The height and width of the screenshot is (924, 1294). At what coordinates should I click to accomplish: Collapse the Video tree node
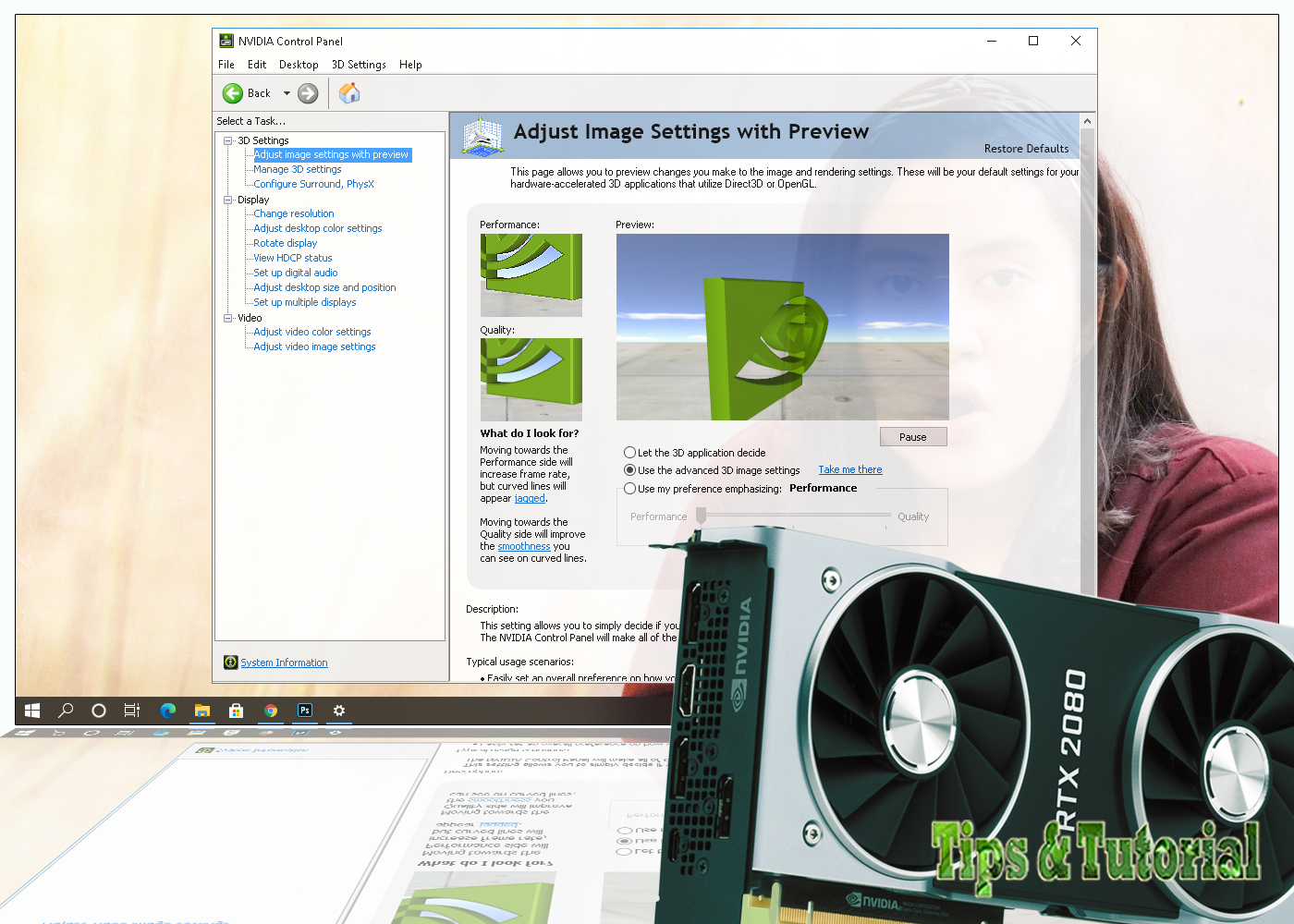(228, 318)
